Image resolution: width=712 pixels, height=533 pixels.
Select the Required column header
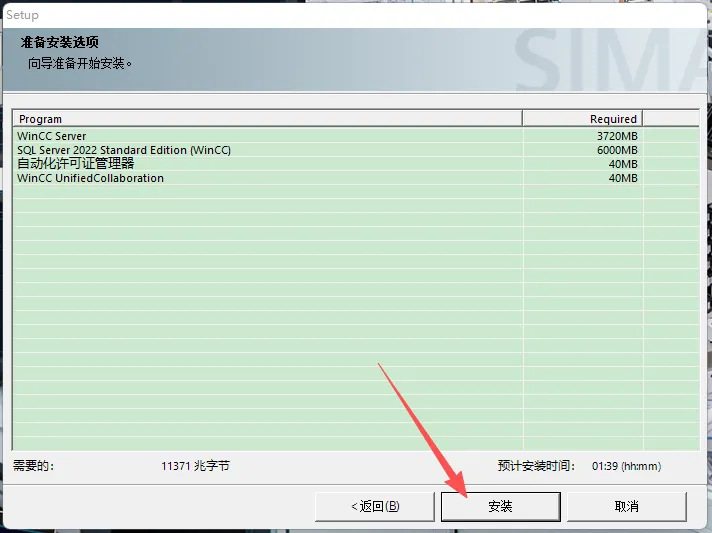click(583, 119)
